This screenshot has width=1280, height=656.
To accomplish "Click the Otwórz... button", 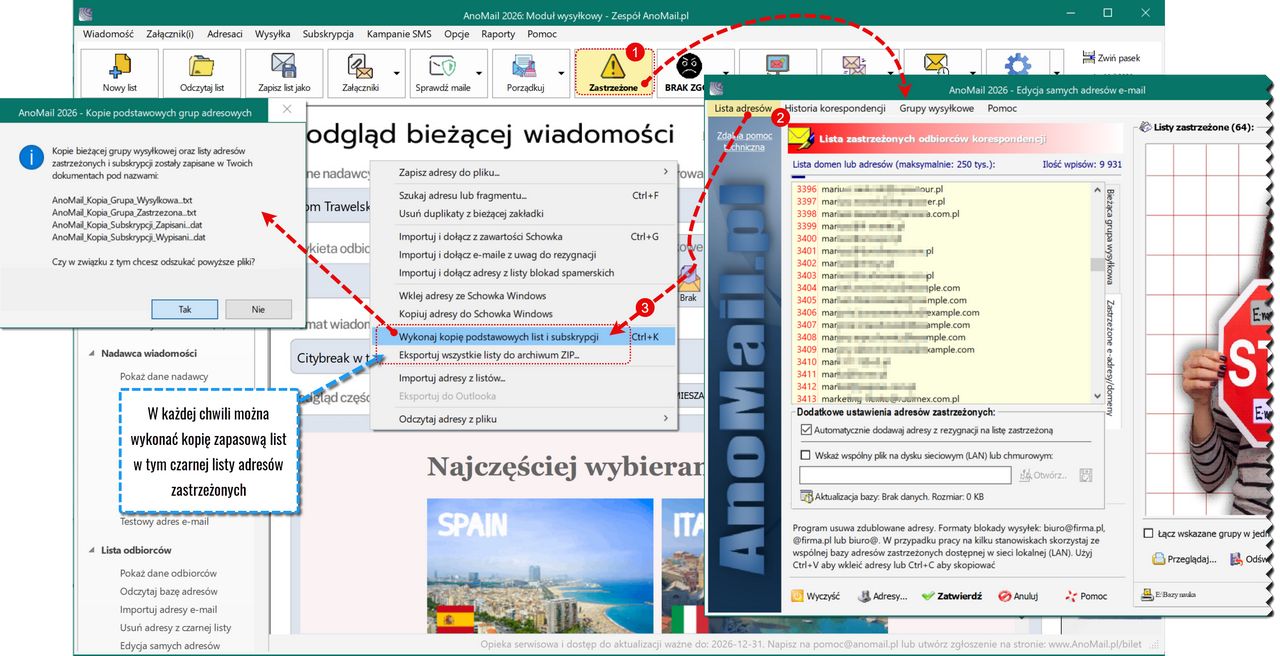I will tap(1043, 475).
